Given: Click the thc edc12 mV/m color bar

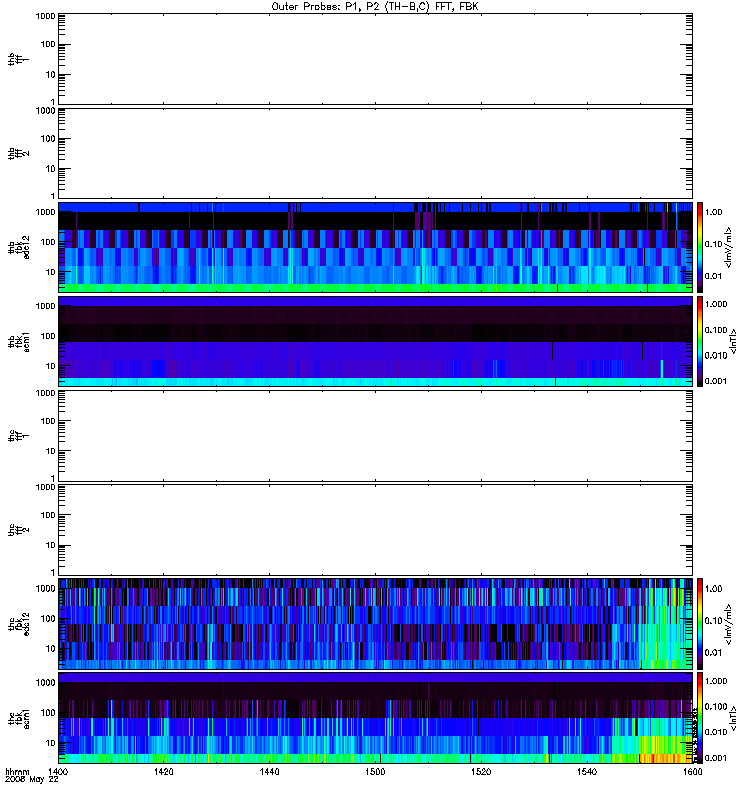Looking at the screenshot, I should pyautogui.click(x=700, y=624).
